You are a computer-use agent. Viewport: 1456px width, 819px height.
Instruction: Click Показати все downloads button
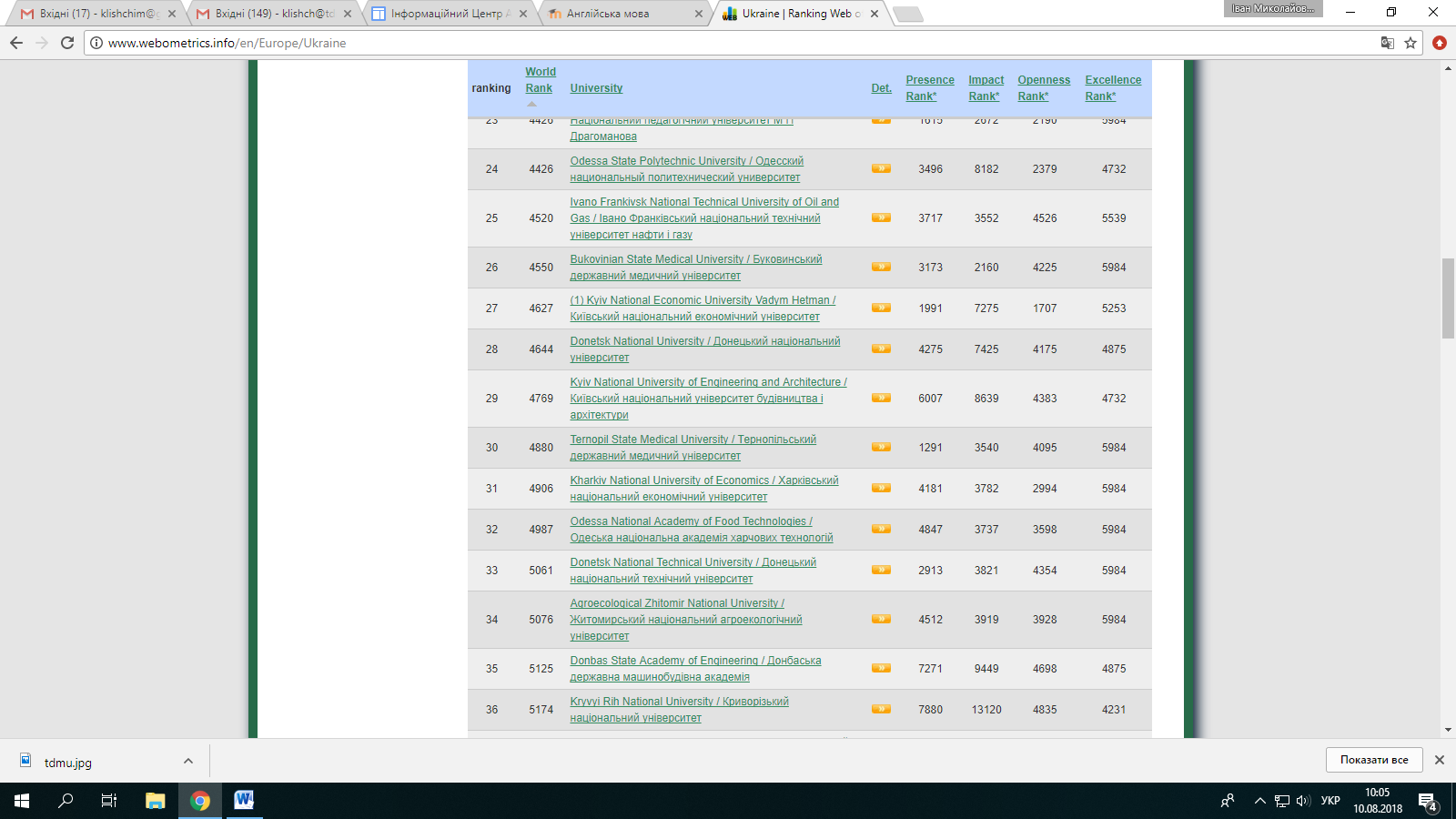tap(1373, 760)
